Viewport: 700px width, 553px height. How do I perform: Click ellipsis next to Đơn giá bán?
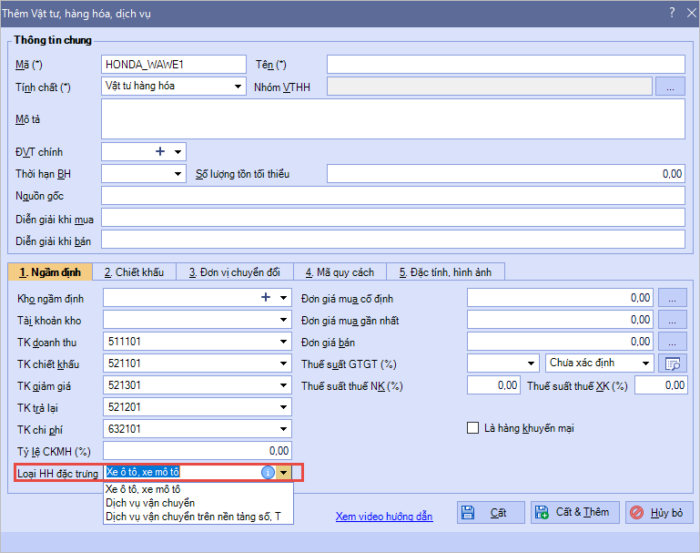(672, 342)
